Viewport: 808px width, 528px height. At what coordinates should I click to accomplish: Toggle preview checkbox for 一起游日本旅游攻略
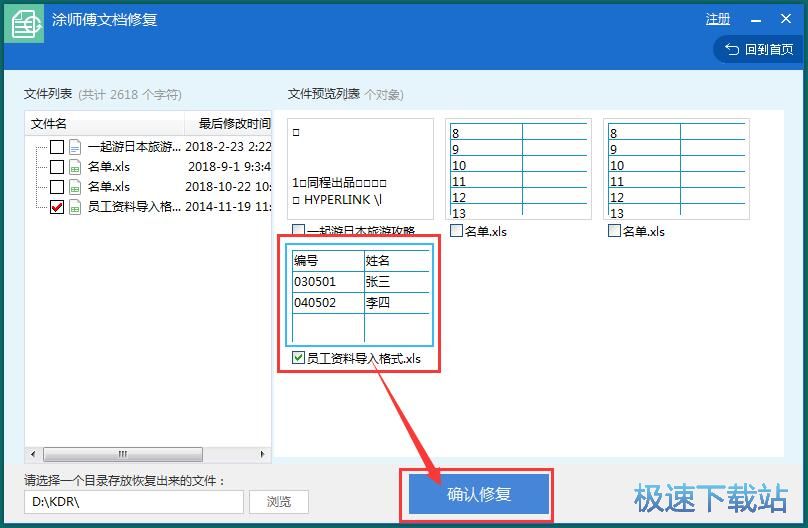click(298, 230)
